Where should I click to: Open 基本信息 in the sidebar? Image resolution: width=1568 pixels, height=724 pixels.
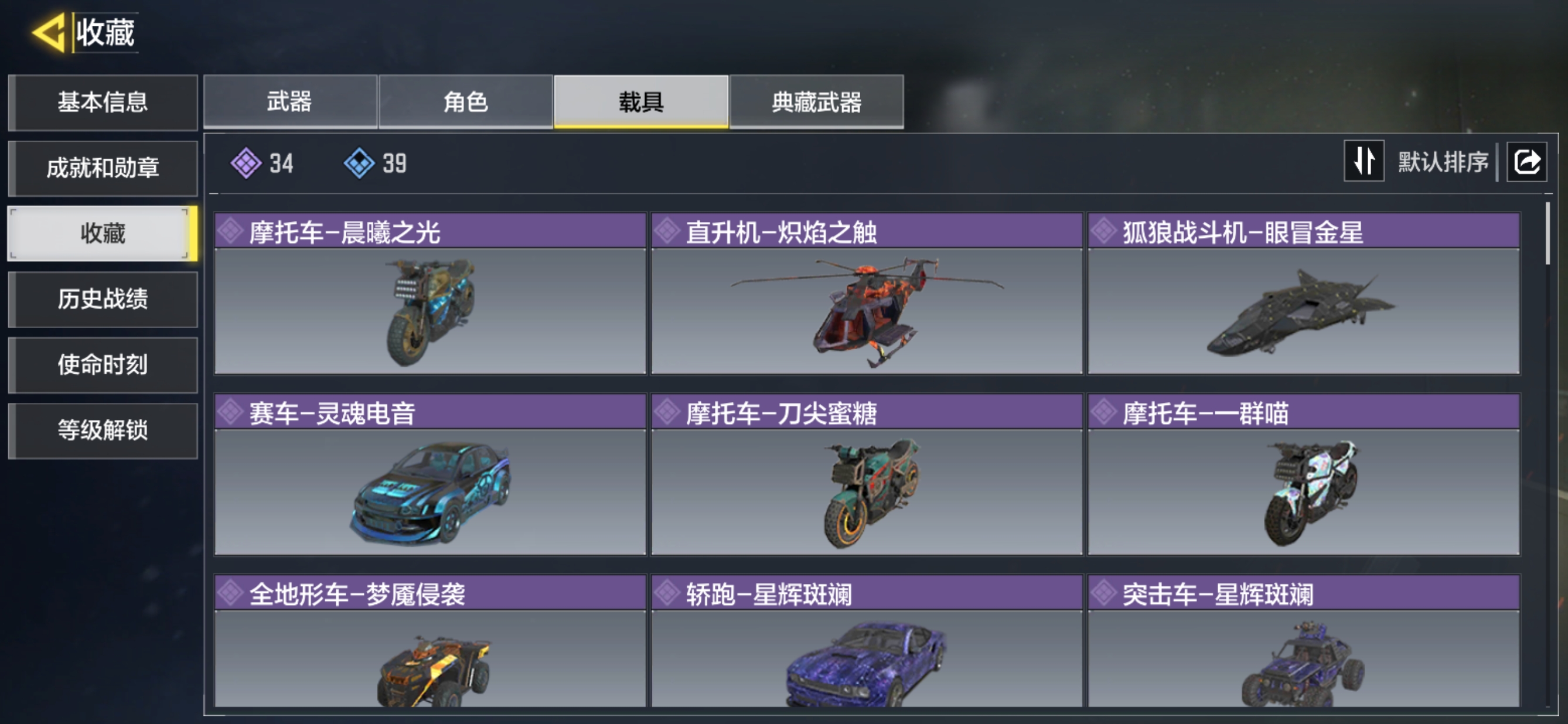click(x=103, y=102)
